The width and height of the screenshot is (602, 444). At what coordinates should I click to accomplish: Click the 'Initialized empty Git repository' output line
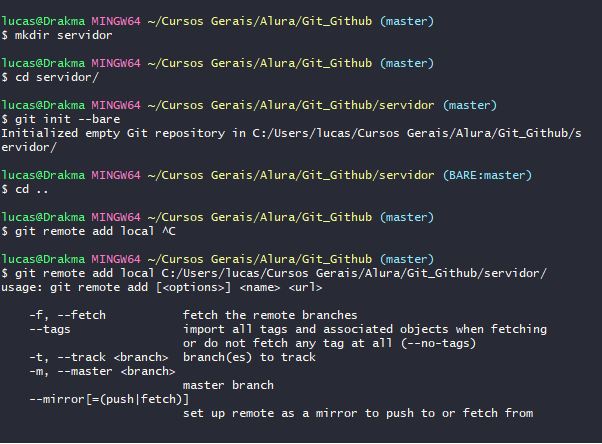point(291,140)
